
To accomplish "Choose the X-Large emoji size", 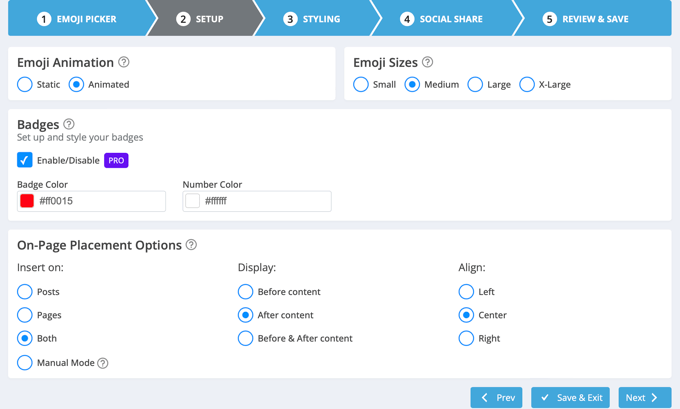I will 527,85.
